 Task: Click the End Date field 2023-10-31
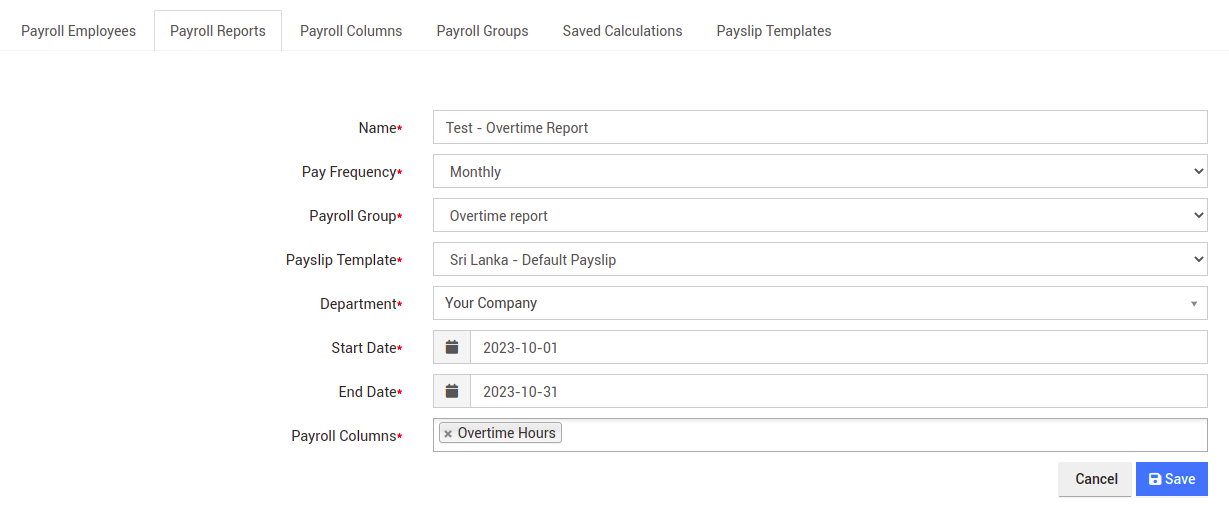coord(839,392)
